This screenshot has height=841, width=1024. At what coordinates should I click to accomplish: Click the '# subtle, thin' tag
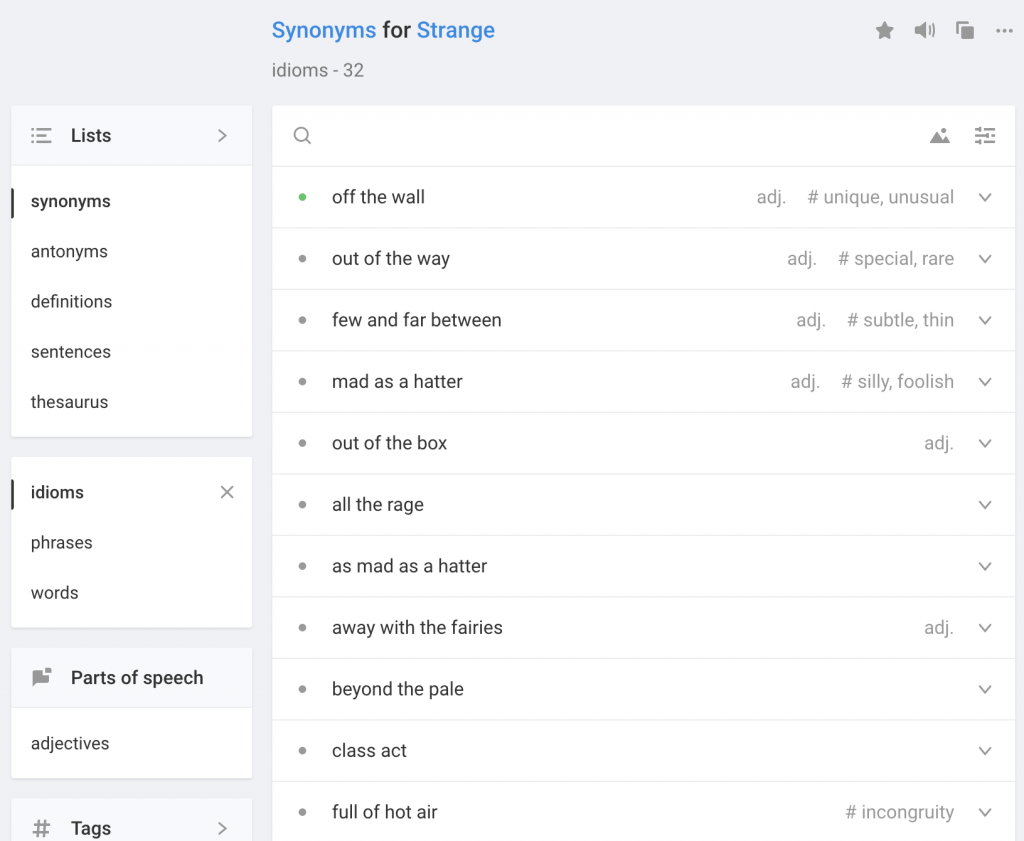click(901, 320)
